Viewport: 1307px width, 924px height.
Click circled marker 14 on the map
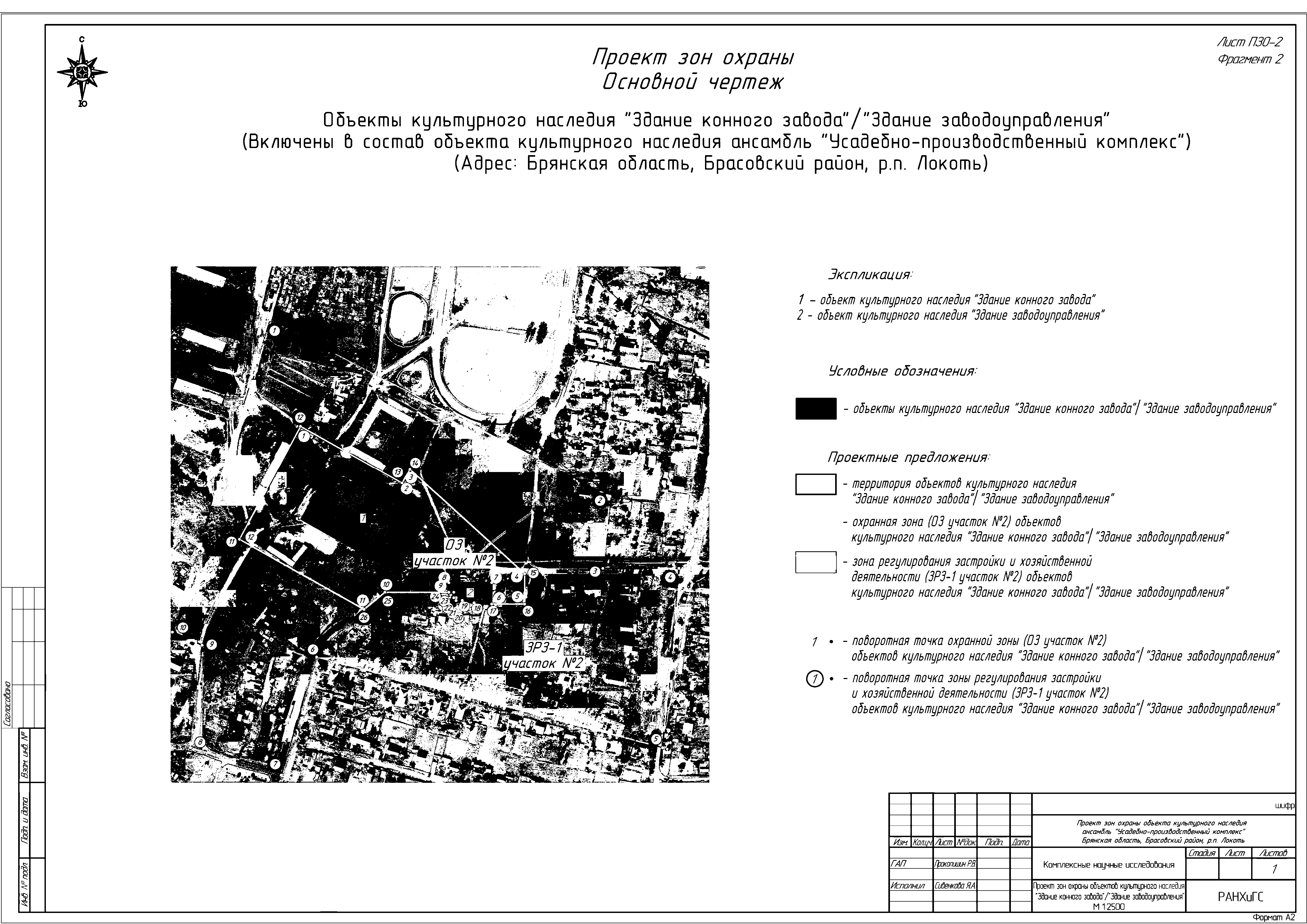tap(415, 463)
